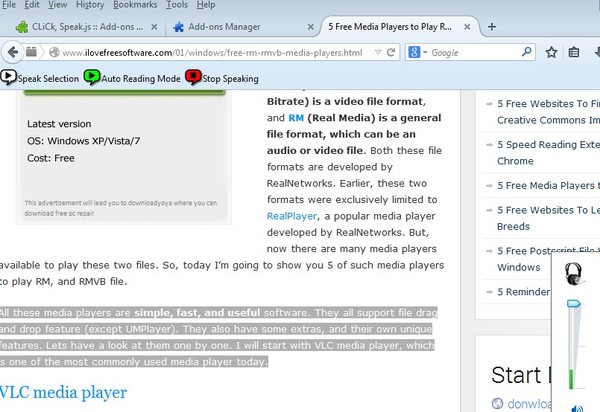The height and width of the screenshot is (412, 600).
Task: Open the History menu
Action: 90,5
